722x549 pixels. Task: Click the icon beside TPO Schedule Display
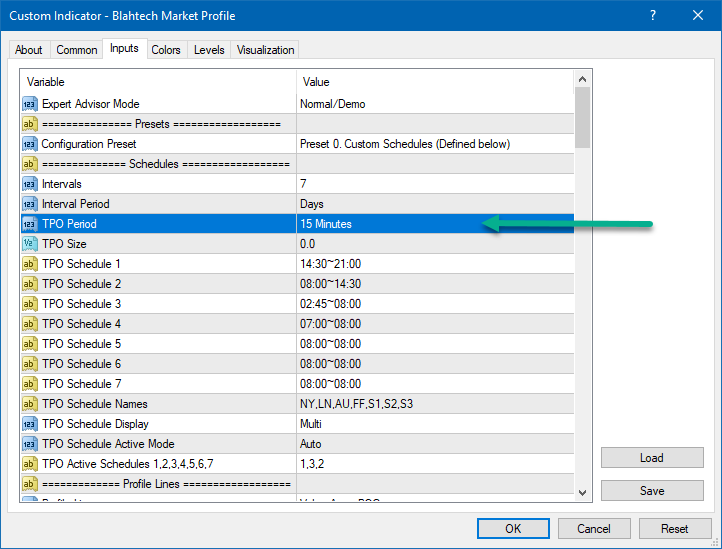click(29, 424)
